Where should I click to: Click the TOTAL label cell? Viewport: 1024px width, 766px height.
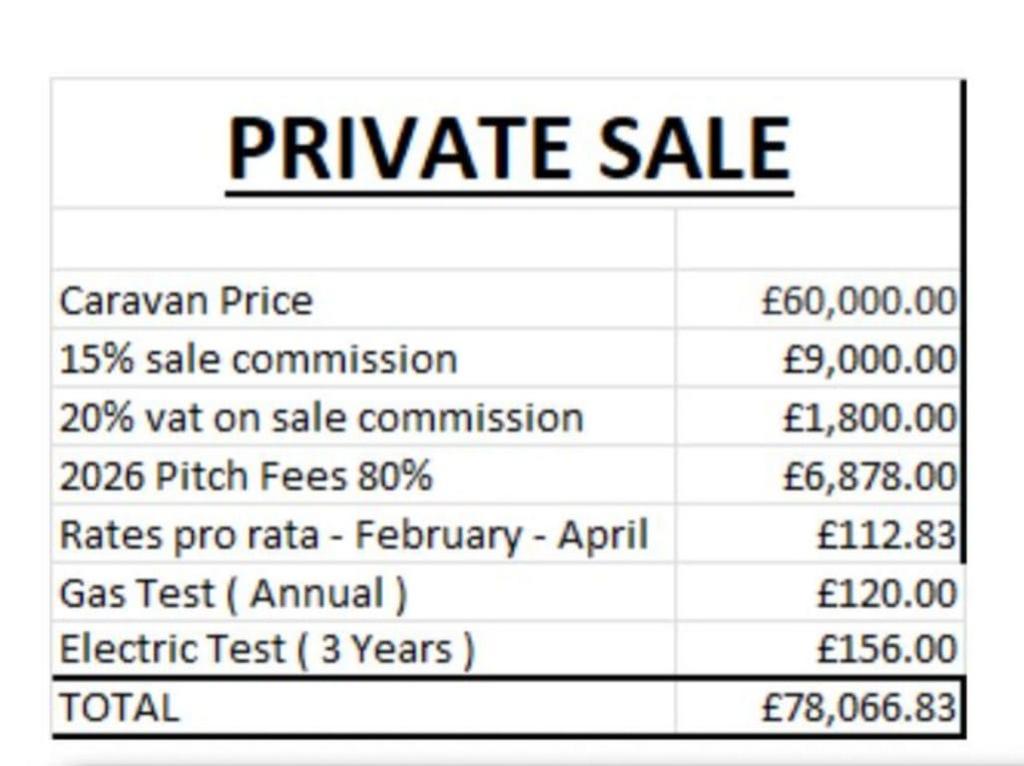tap(364, 707)
